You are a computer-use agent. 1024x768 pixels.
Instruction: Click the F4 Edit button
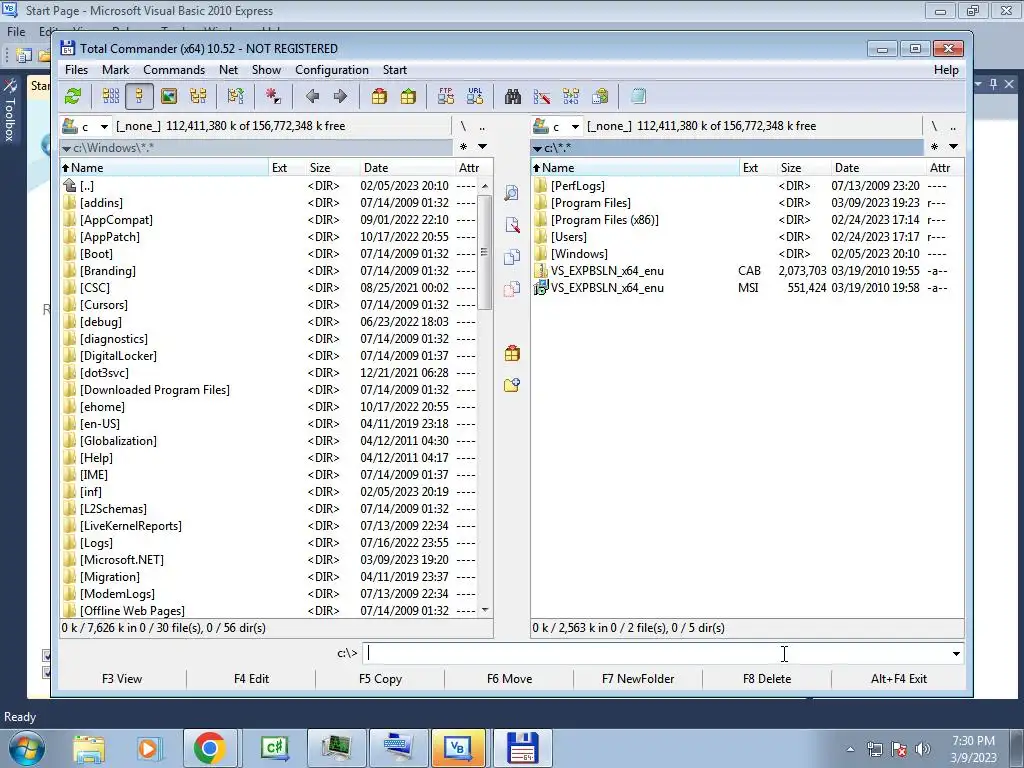coord(251,679)
